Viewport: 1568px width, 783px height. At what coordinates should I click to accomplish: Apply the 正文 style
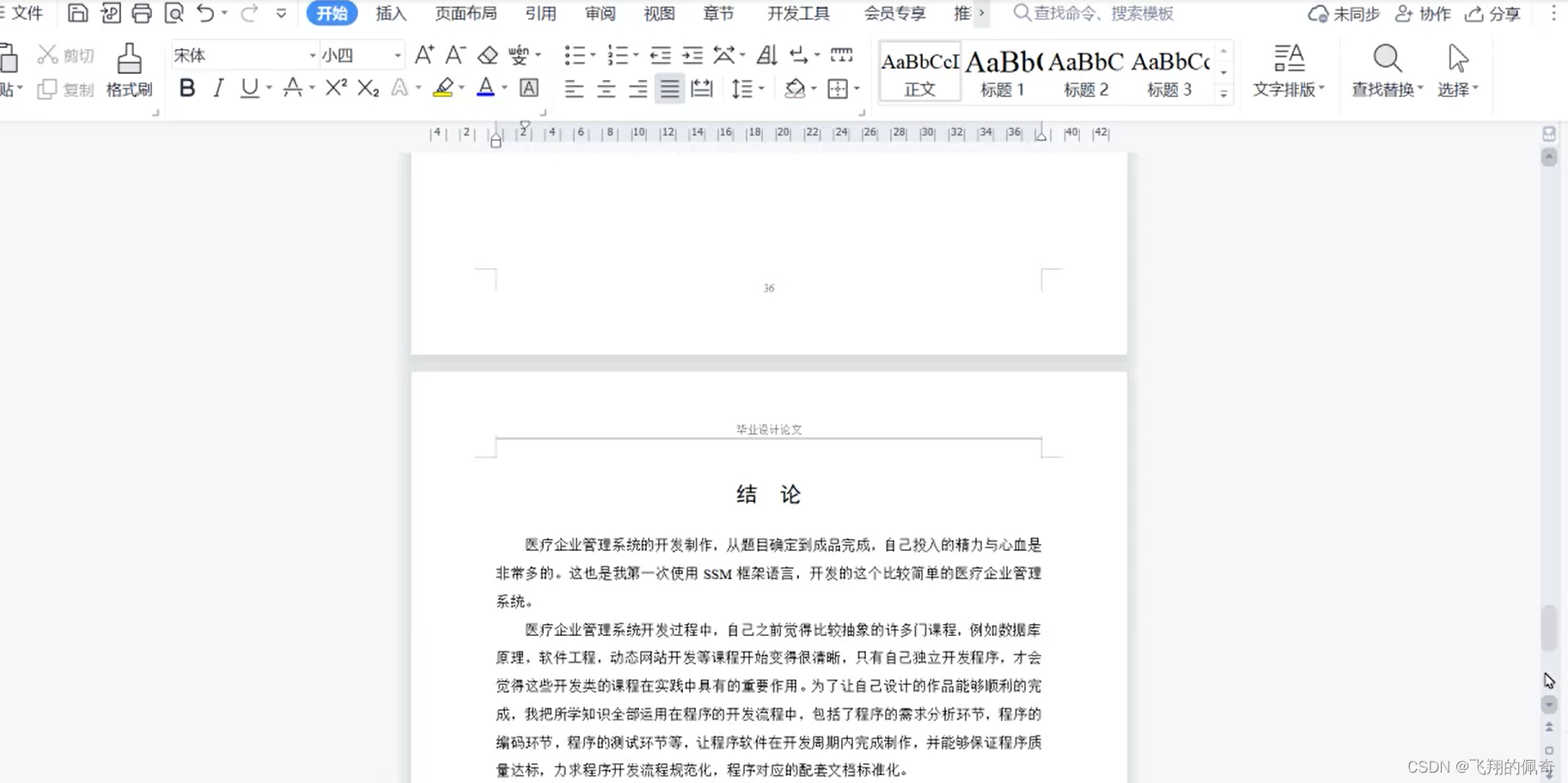[919, 71]
